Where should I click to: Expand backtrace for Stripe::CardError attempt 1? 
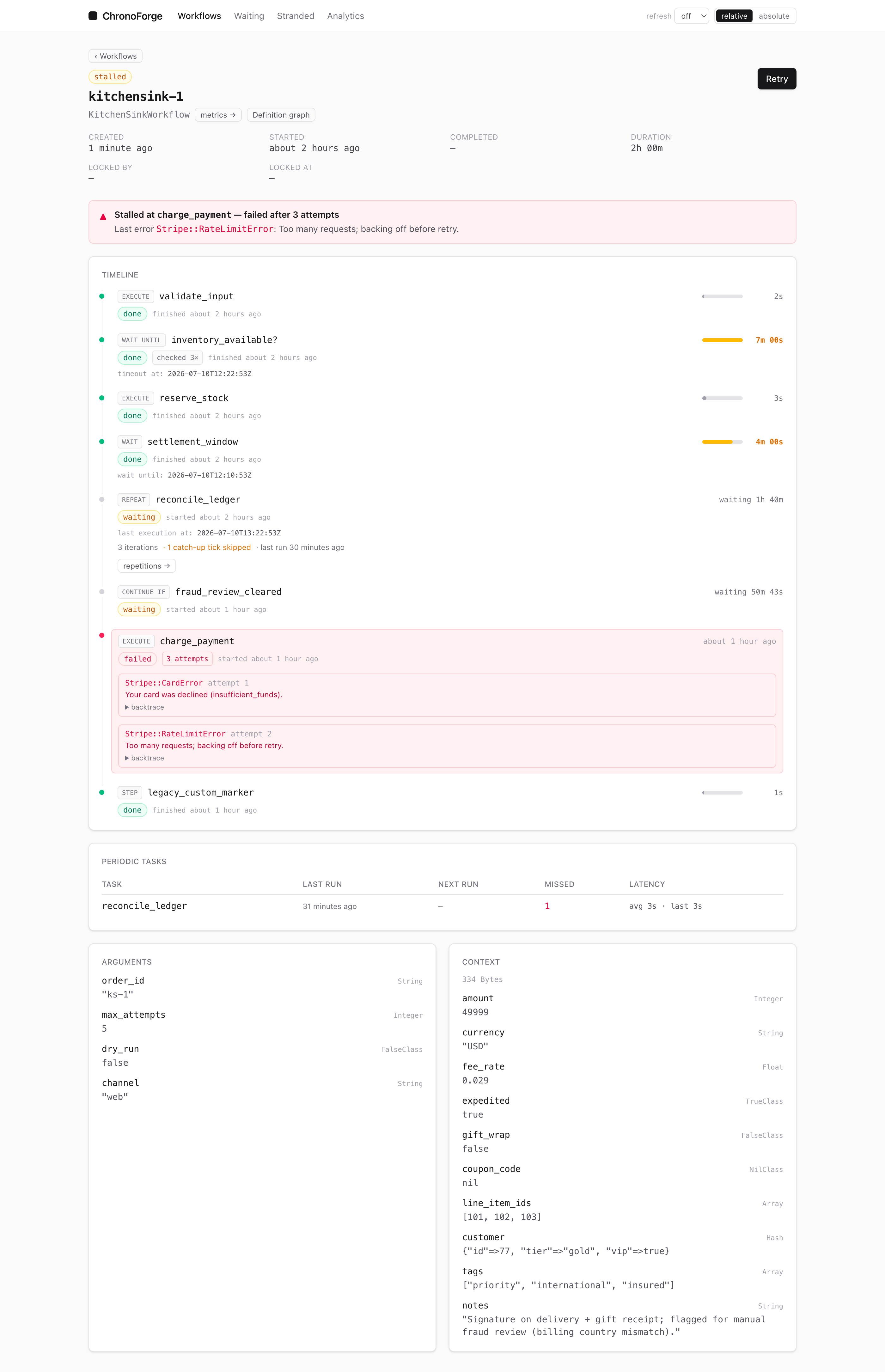click(145, 707)
